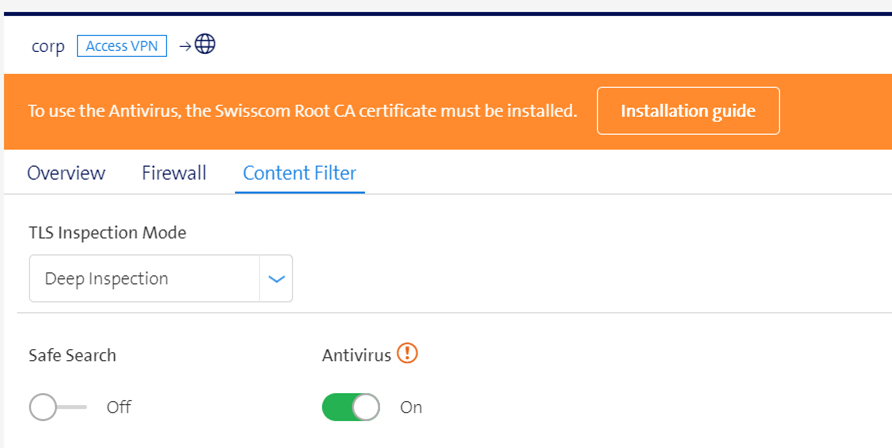Disable the Antivirus switch

coord(351,407)
